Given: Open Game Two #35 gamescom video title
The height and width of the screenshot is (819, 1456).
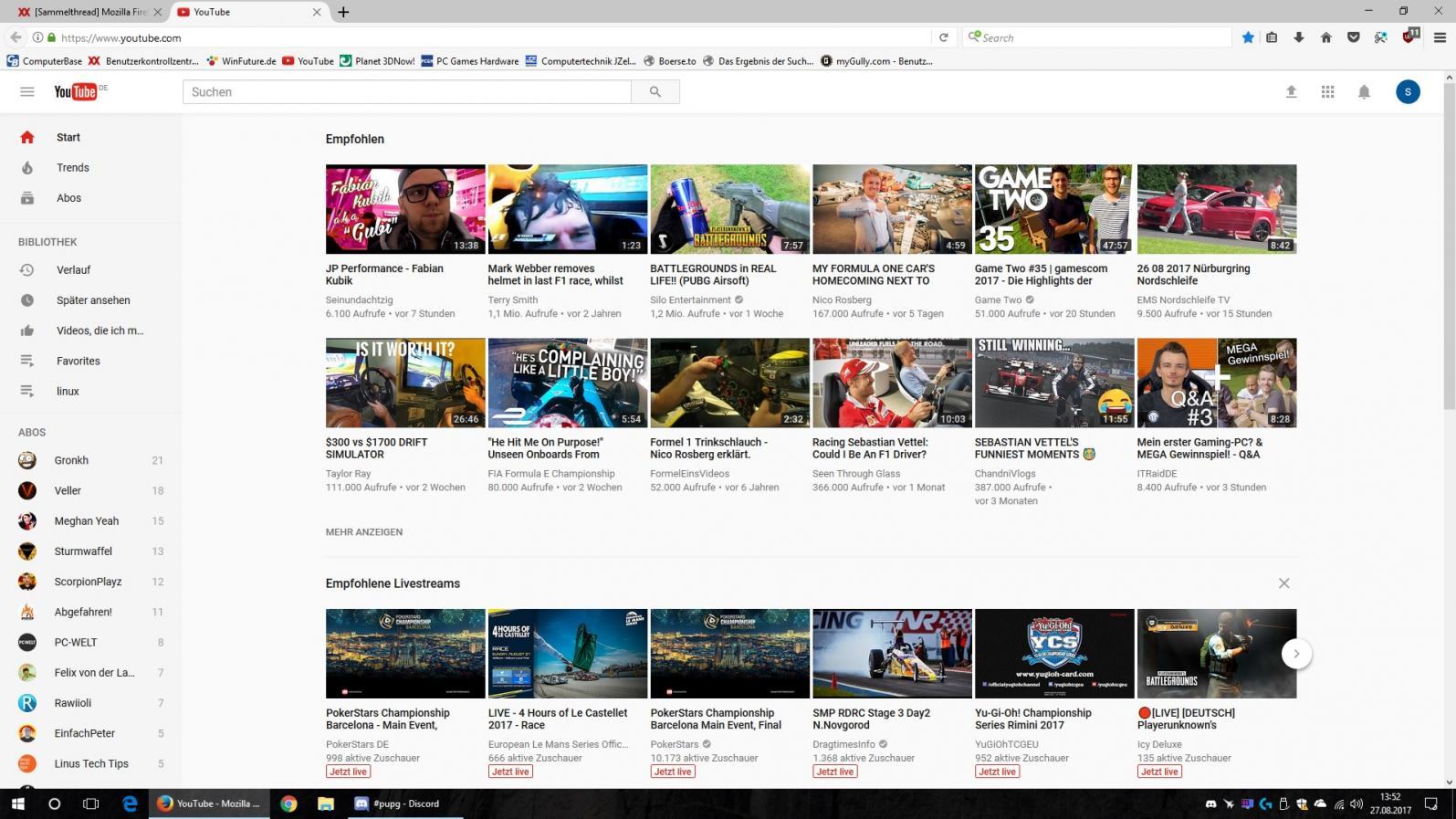Looking at the screenshot, I should (x=1041, y=274).
